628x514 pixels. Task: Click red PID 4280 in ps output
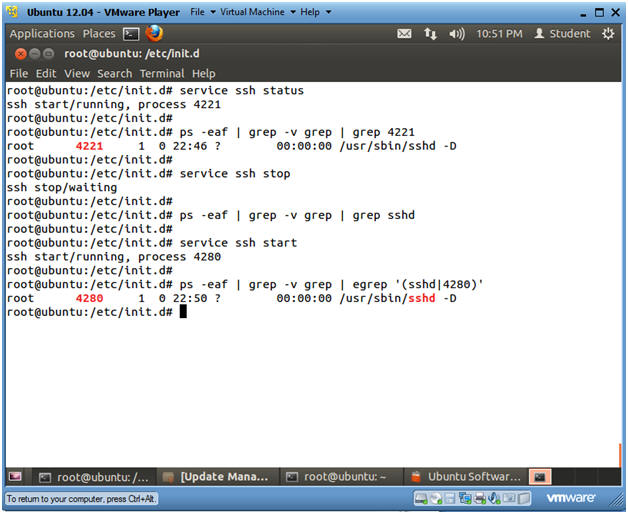click(89, 298)
